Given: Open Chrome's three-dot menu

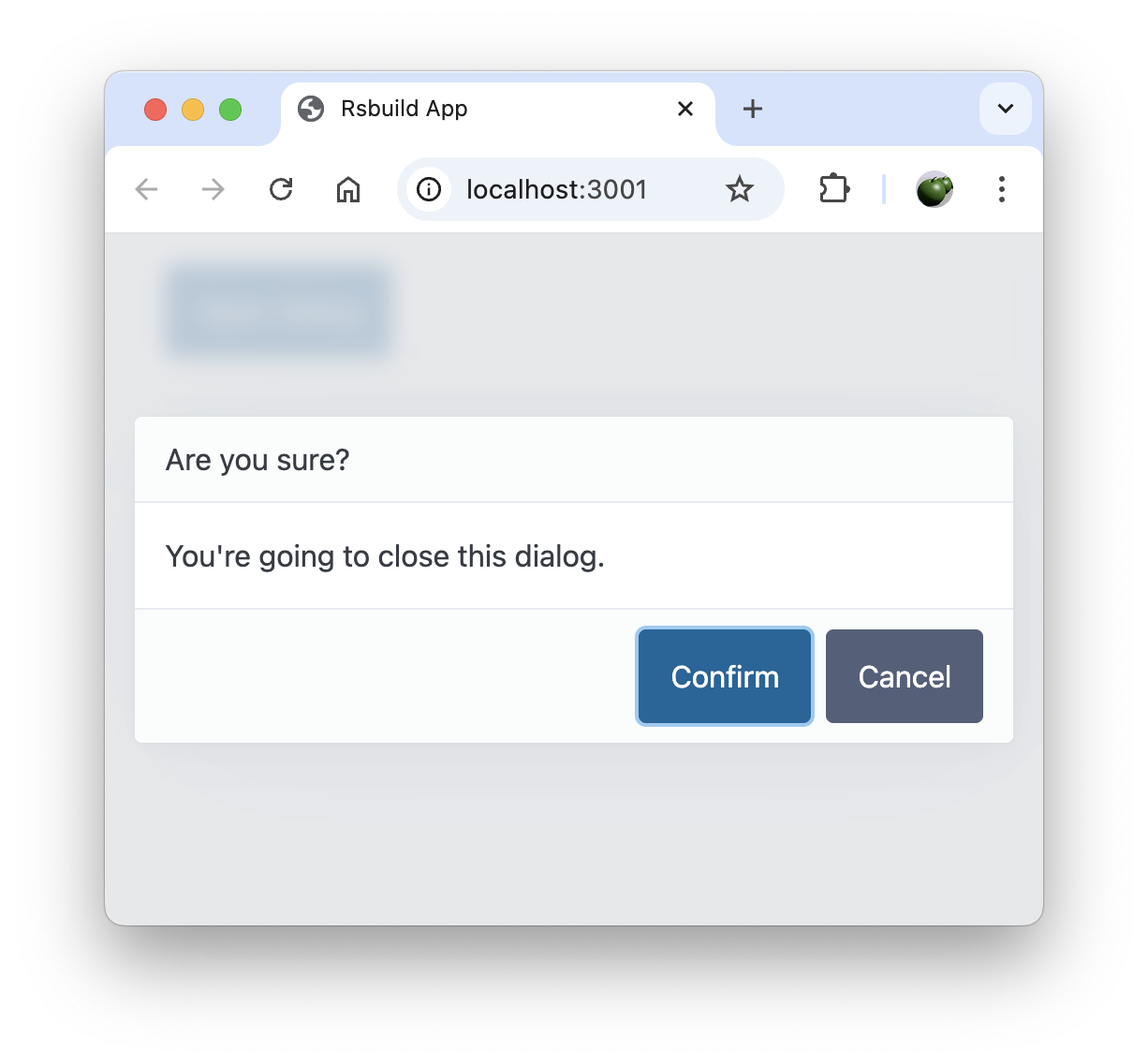Looking at the screenshot, I should tap(1002, 189).
